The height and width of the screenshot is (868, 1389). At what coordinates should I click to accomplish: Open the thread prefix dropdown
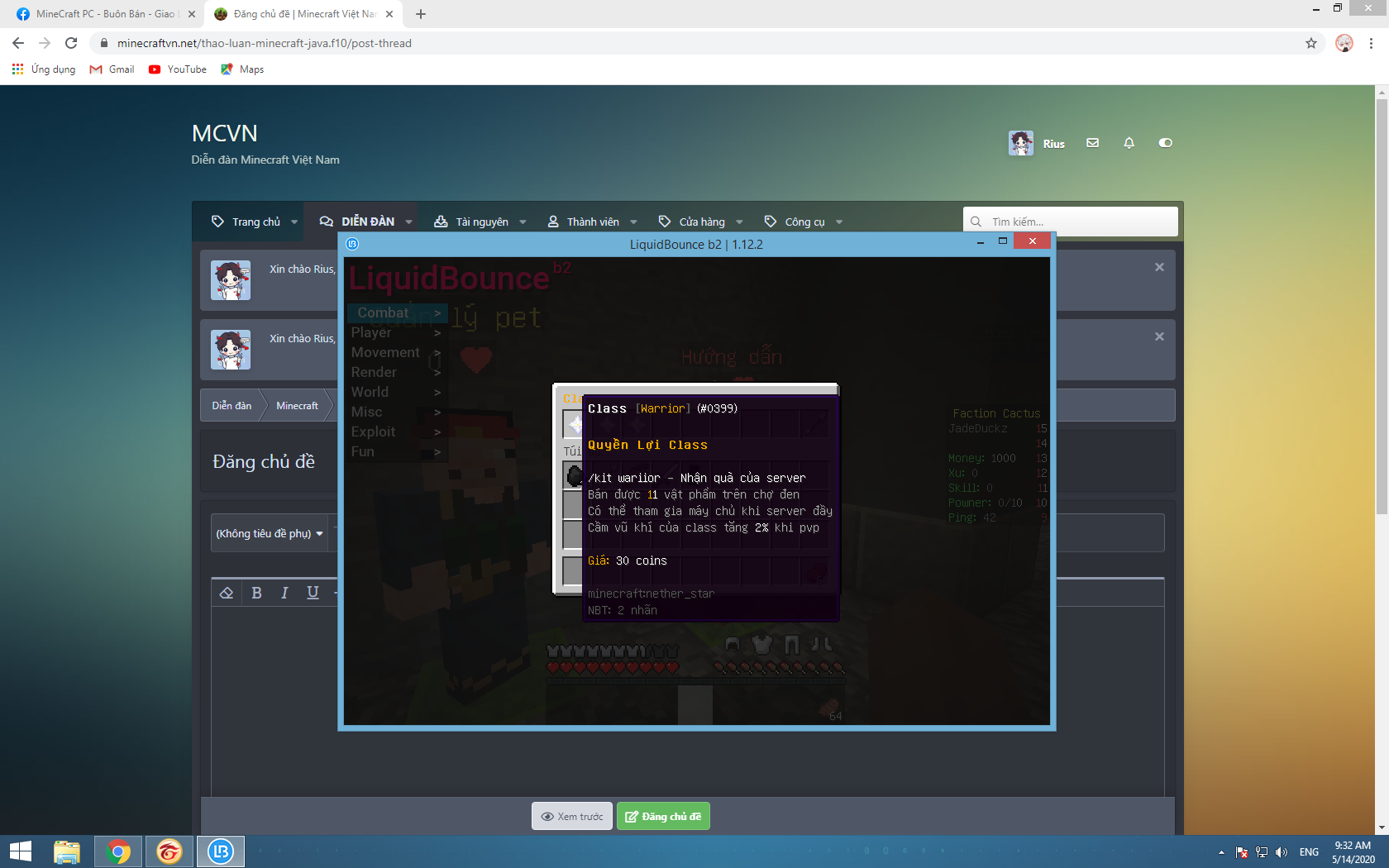click(x=270, y=534)
